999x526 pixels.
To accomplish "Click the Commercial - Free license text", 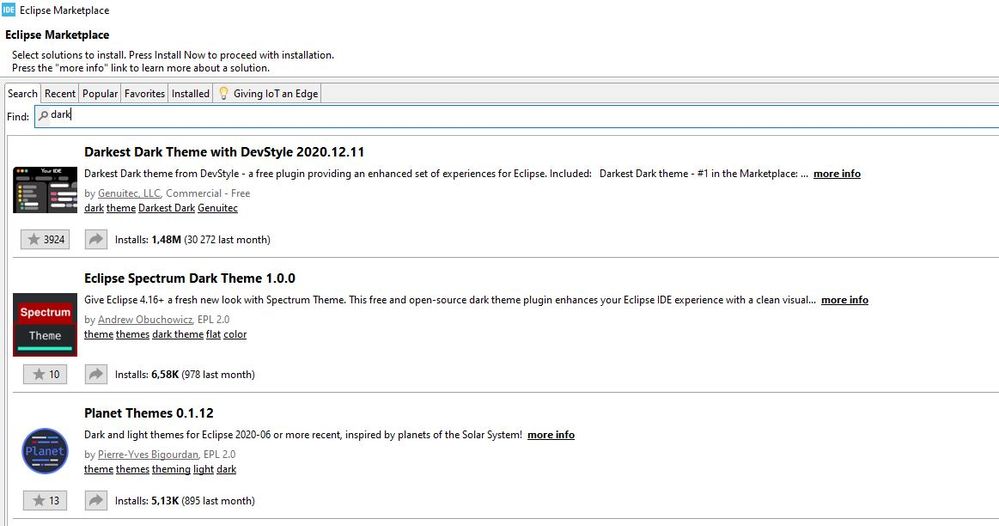I will 208,194.
